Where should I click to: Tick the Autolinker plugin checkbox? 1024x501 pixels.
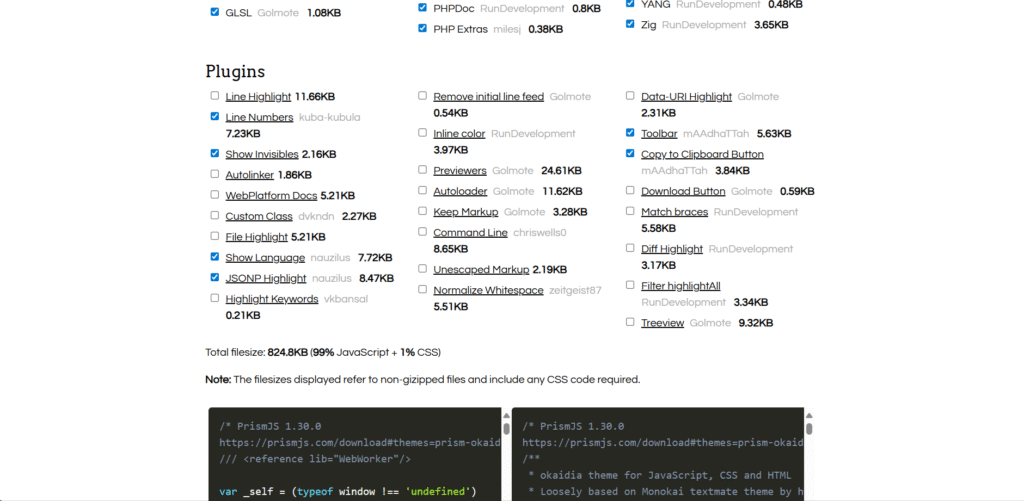tap(215, 175)
